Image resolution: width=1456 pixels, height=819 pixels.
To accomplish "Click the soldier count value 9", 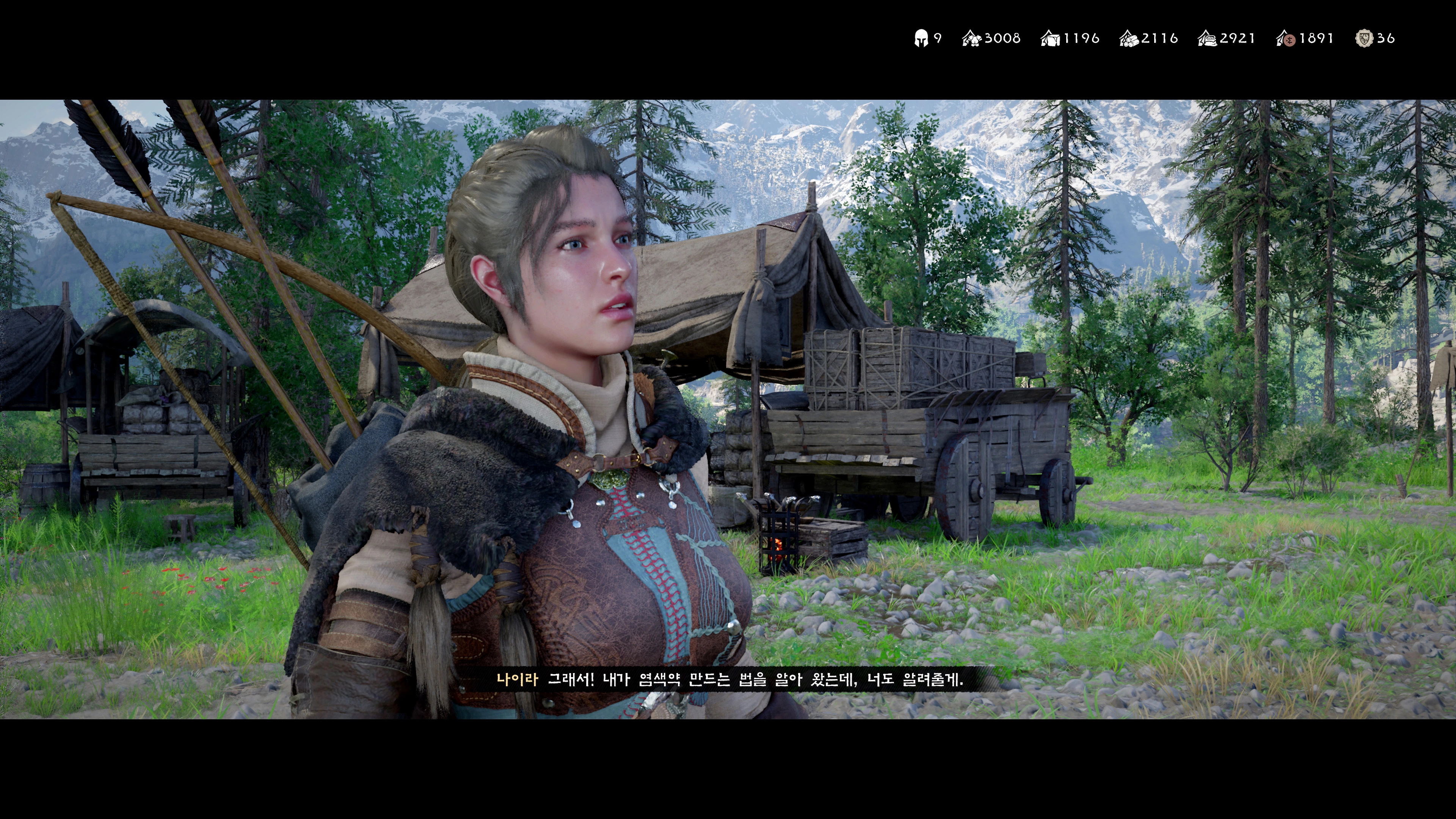I will pyautogui.click(x=937, y=38).
